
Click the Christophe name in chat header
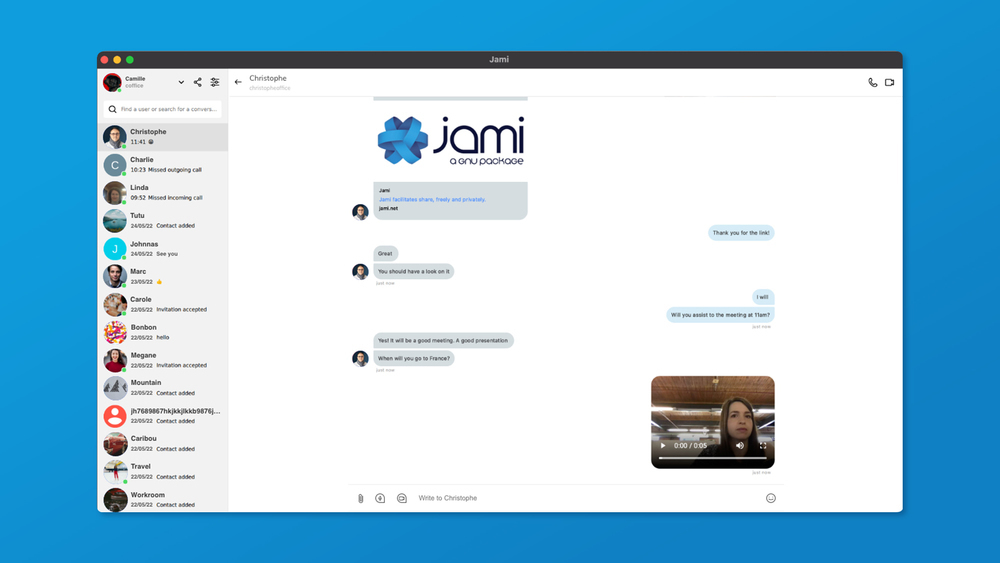click(x=268, y=78)
